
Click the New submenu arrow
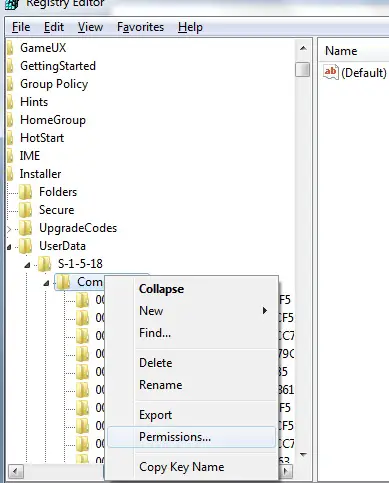pyautogui.click(x=265, y=311)
